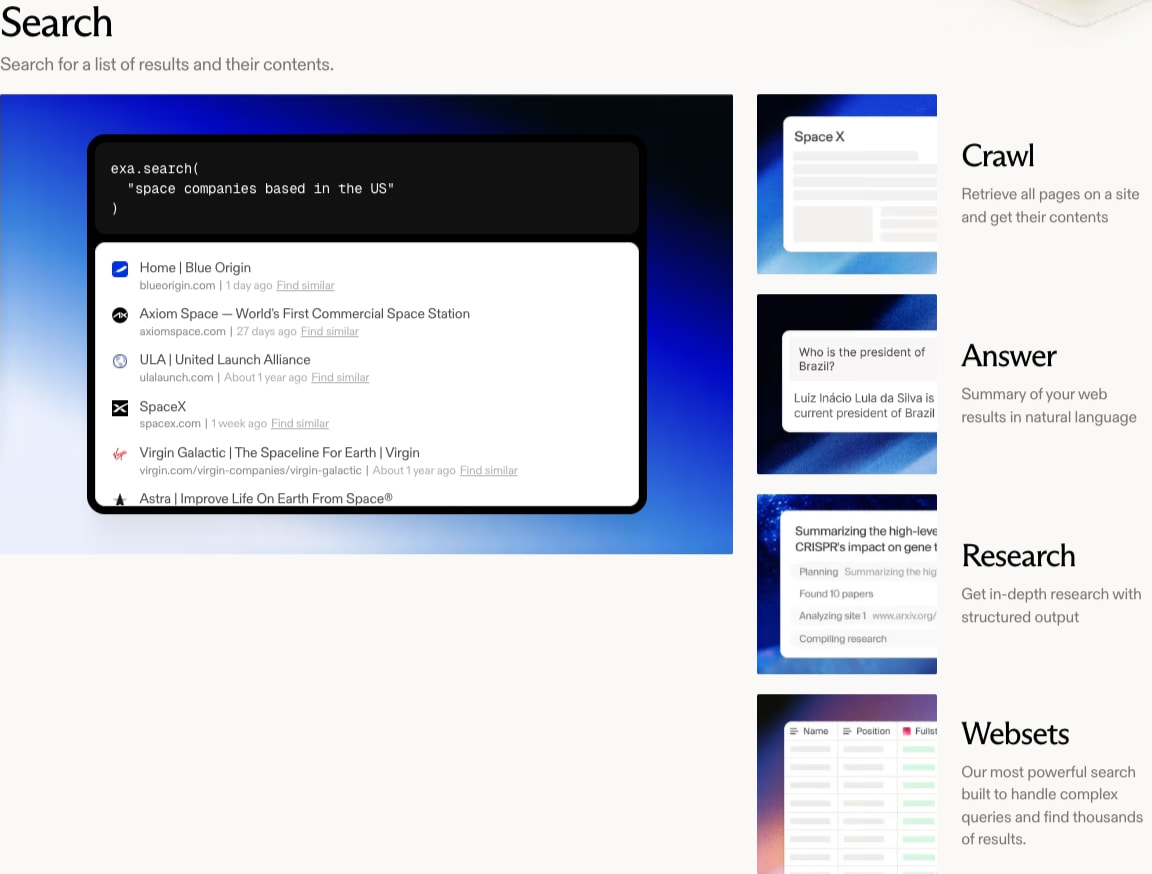This screenshot has height=874, width=1152.
Task: Click the SpaceX X favicon icon
Action: coord(120,408)
